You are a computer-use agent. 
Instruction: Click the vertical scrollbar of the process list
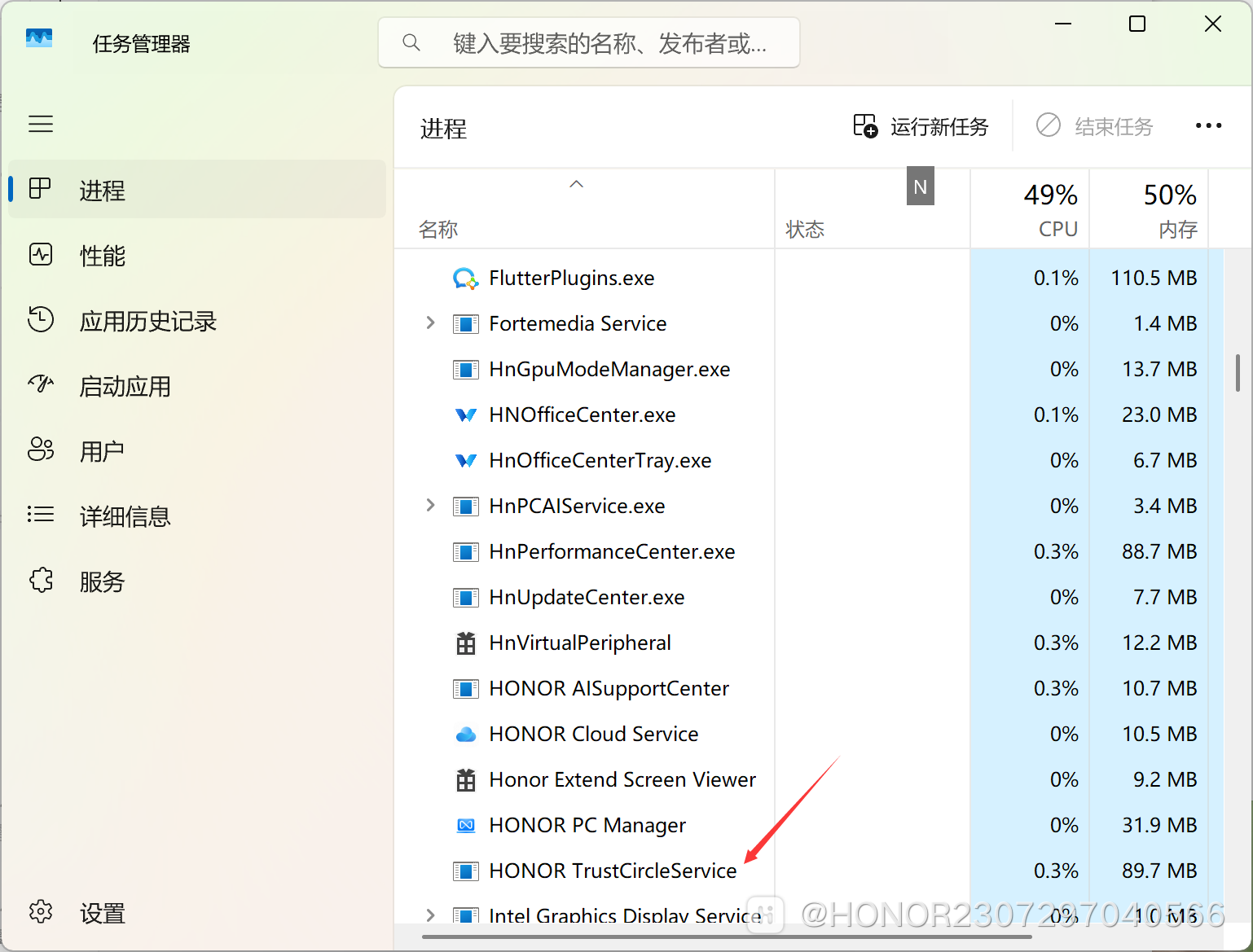(1238, 372)
